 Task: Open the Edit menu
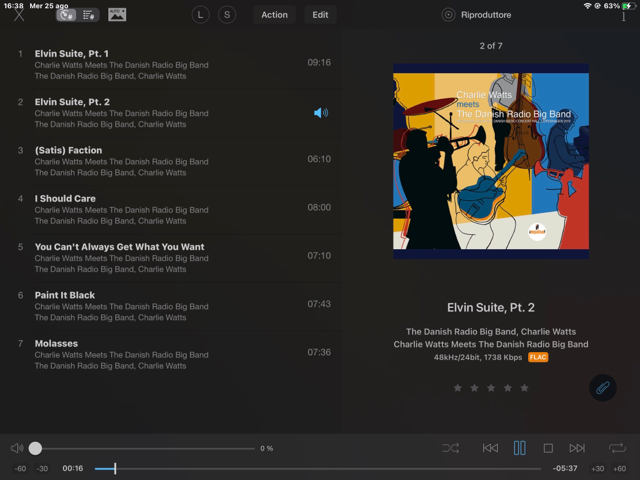tap(320, 15)
